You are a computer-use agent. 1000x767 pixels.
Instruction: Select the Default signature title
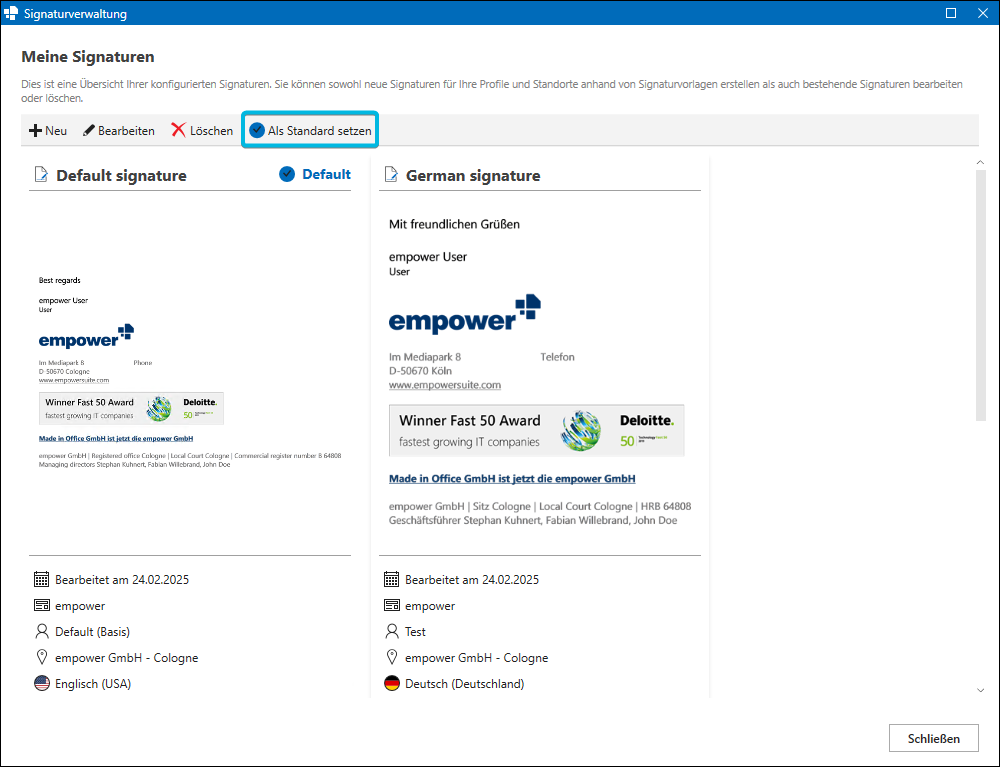coord(121,175)
